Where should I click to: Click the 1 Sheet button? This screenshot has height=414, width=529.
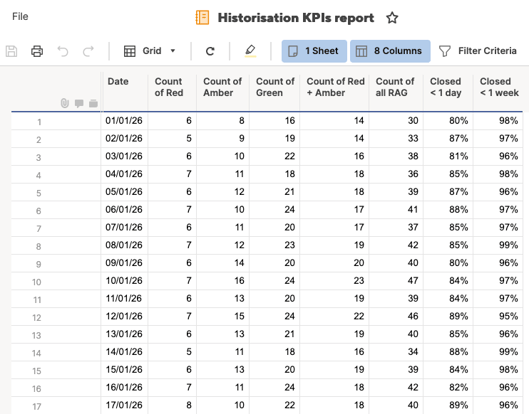click(x=314, y=51)
